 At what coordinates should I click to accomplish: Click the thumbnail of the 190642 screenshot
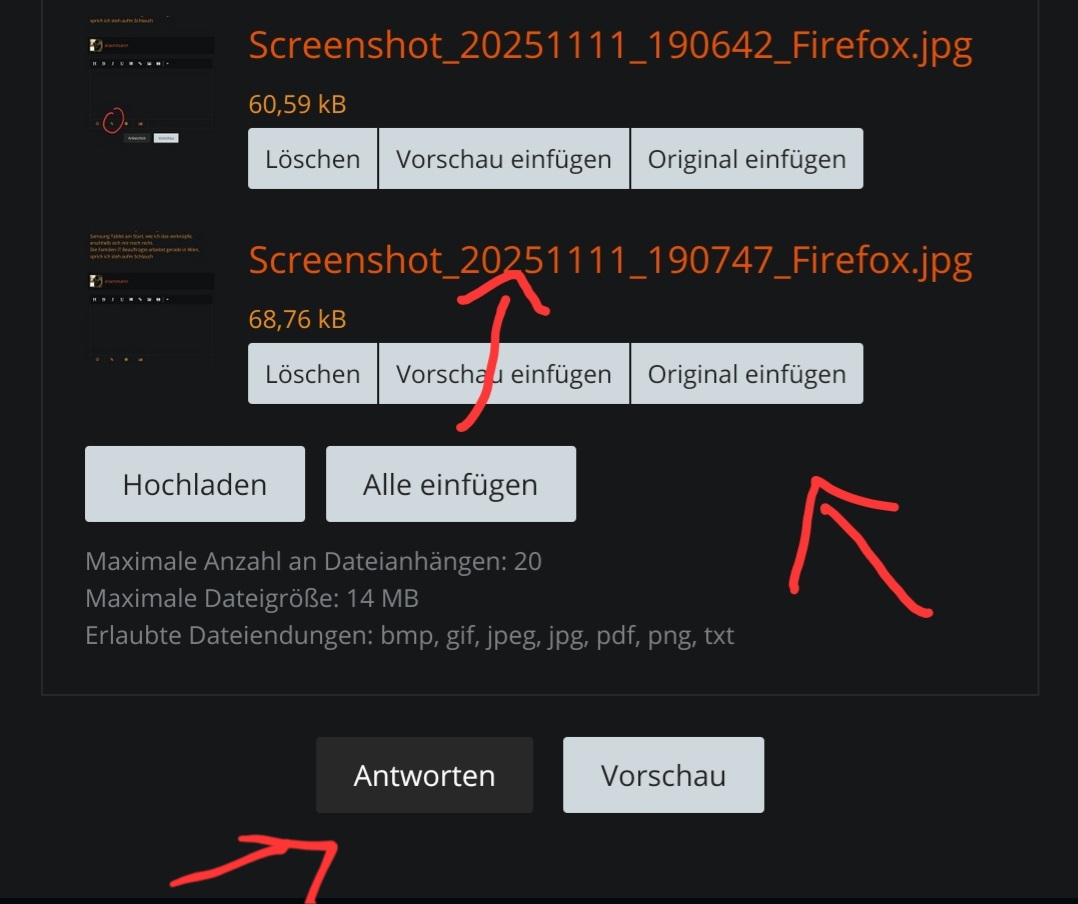[151, 79]
